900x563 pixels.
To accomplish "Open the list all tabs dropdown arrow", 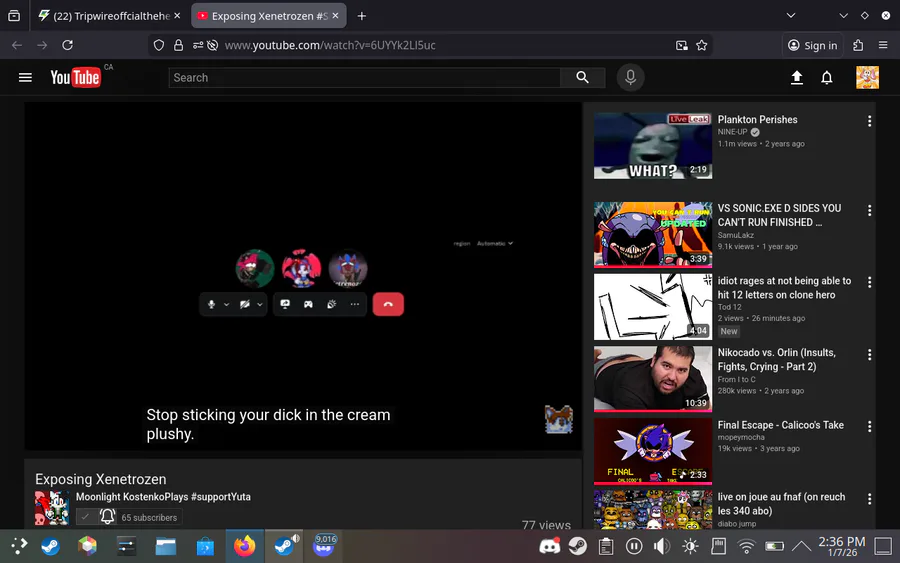I will point(790,15).
